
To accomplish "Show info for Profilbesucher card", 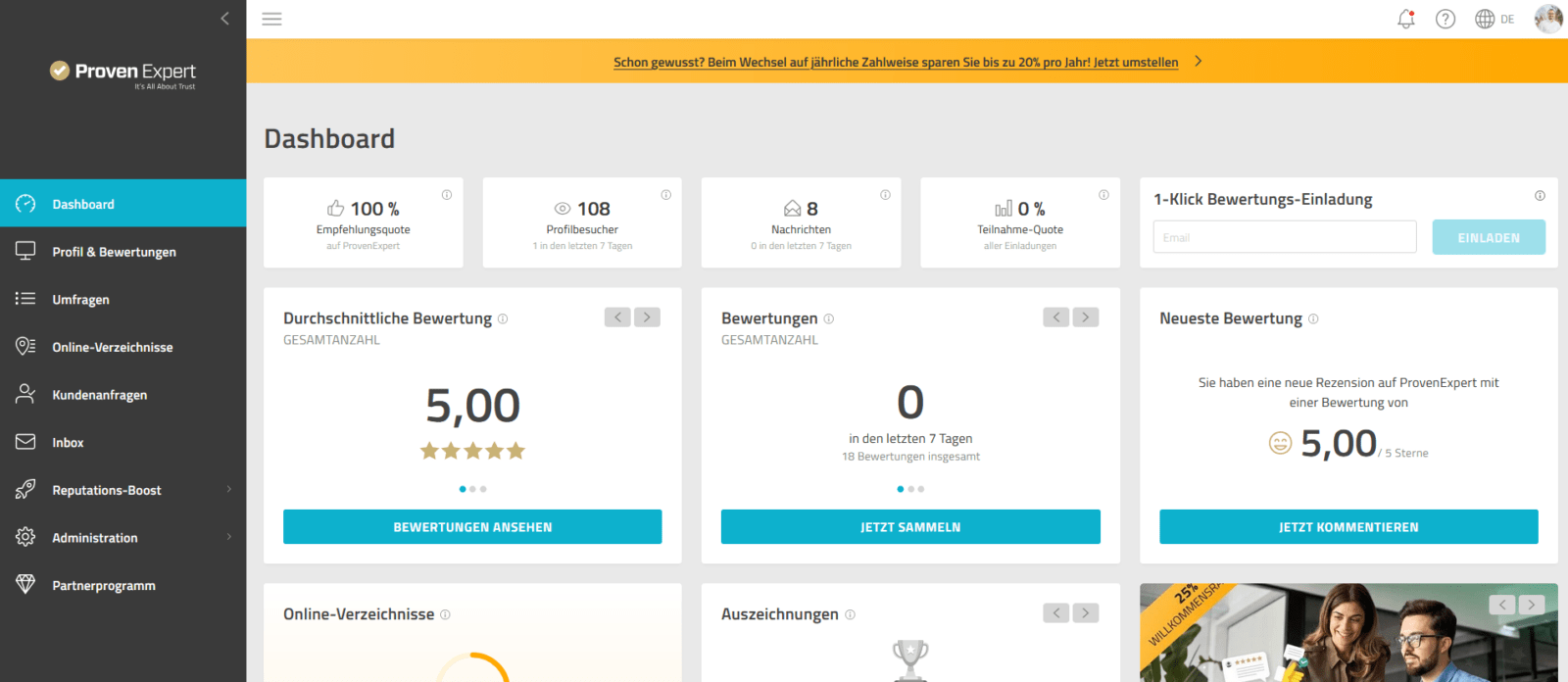I will tap(666, 195).
